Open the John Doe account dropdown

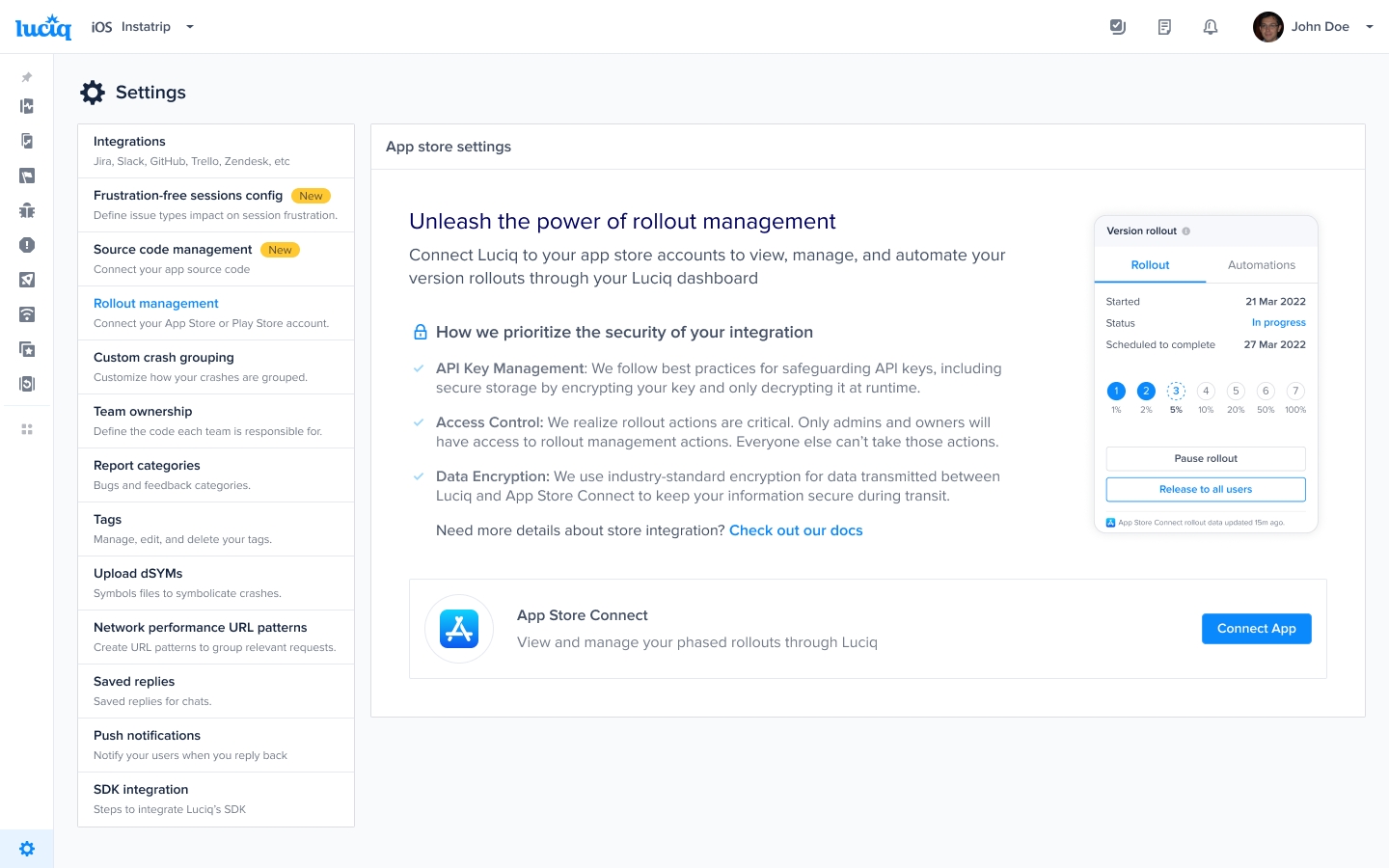pyautogui.click(x=1369, y=27)
